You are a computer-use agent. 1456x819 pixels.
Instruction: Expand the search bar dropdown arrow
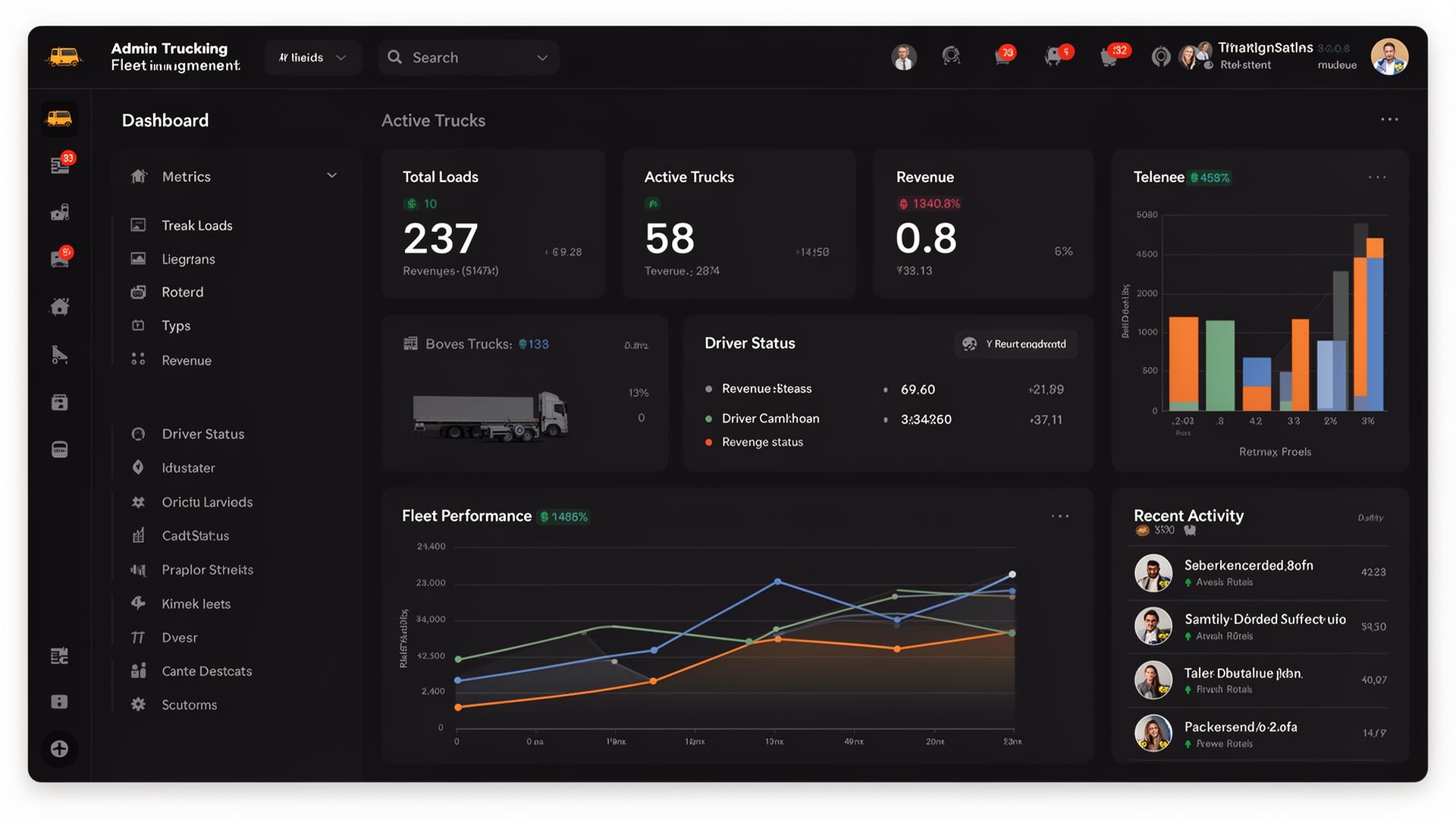point(542,58)
